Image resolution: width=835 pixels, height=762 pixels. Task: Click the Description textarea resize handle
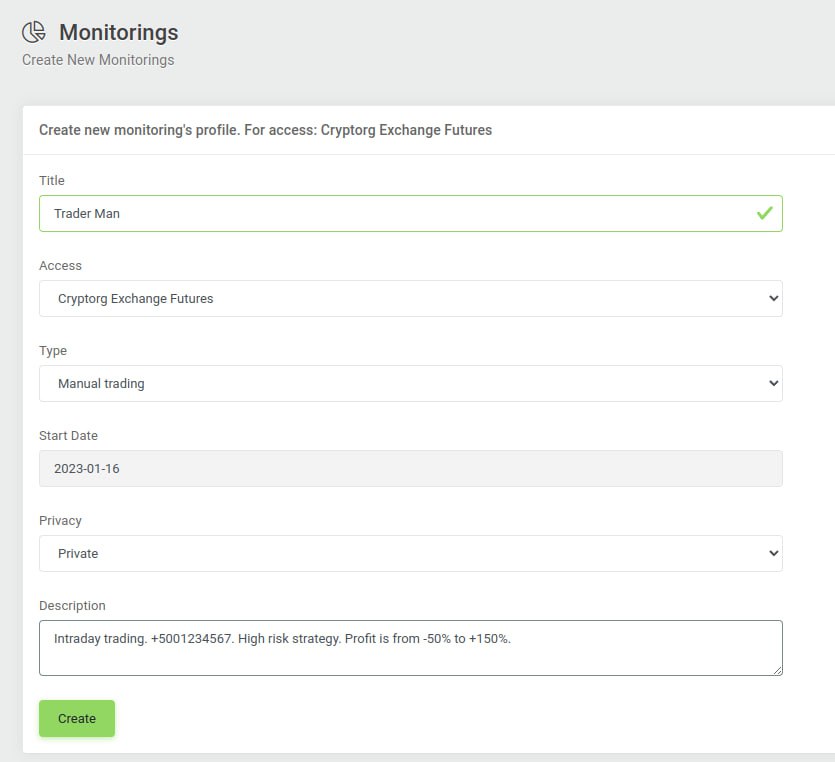(777, 670)
